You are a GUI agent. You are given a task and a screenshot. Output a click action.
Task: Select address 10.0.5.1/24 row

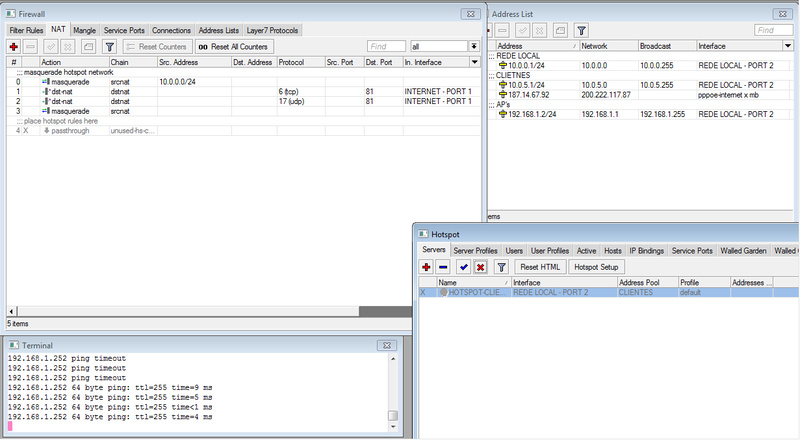coord(641,85)
